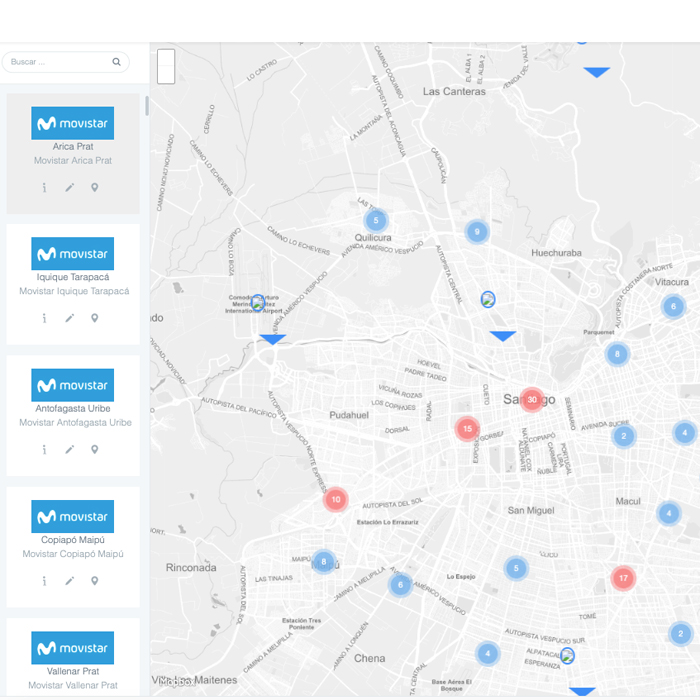The image size is (700, 700).
Task: Open the 6 cluster on Camino a Melipilla
Action: tap(400, 585)
